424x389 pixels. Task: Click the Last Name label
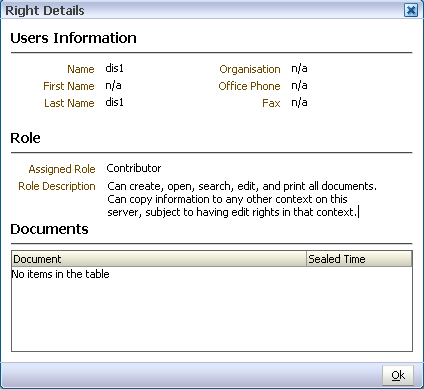click(69, 103)
